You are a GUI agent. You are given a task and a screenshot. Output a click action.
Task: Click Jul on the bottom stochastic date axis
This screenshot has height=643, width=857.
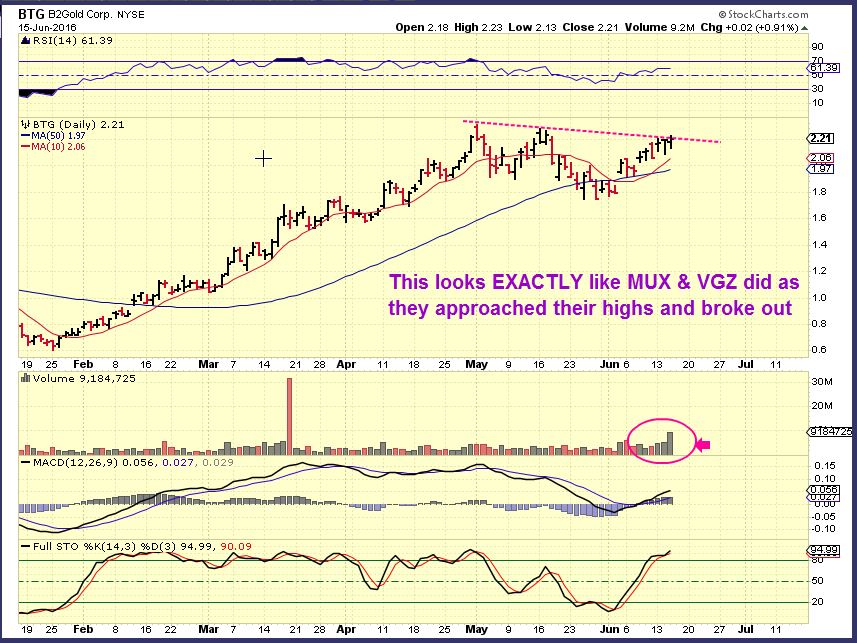pos(746,629)
